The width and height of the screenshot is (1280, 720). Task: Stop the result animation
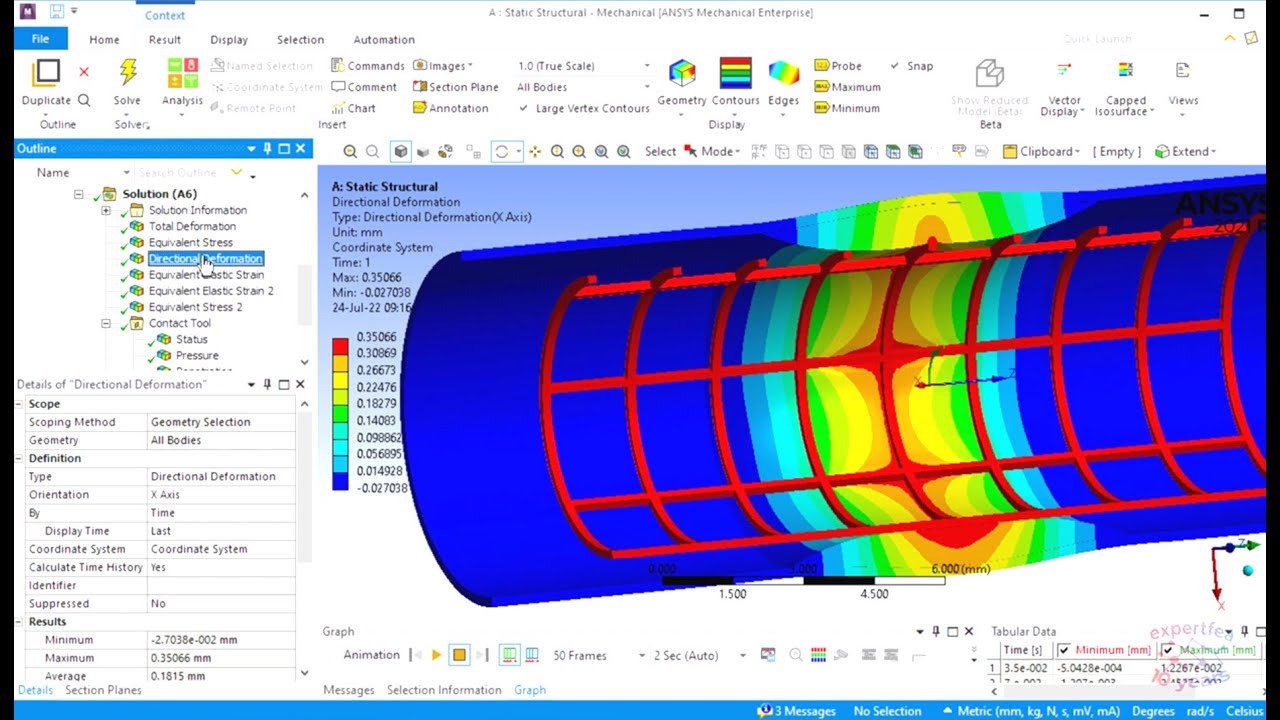coord(459,656)
